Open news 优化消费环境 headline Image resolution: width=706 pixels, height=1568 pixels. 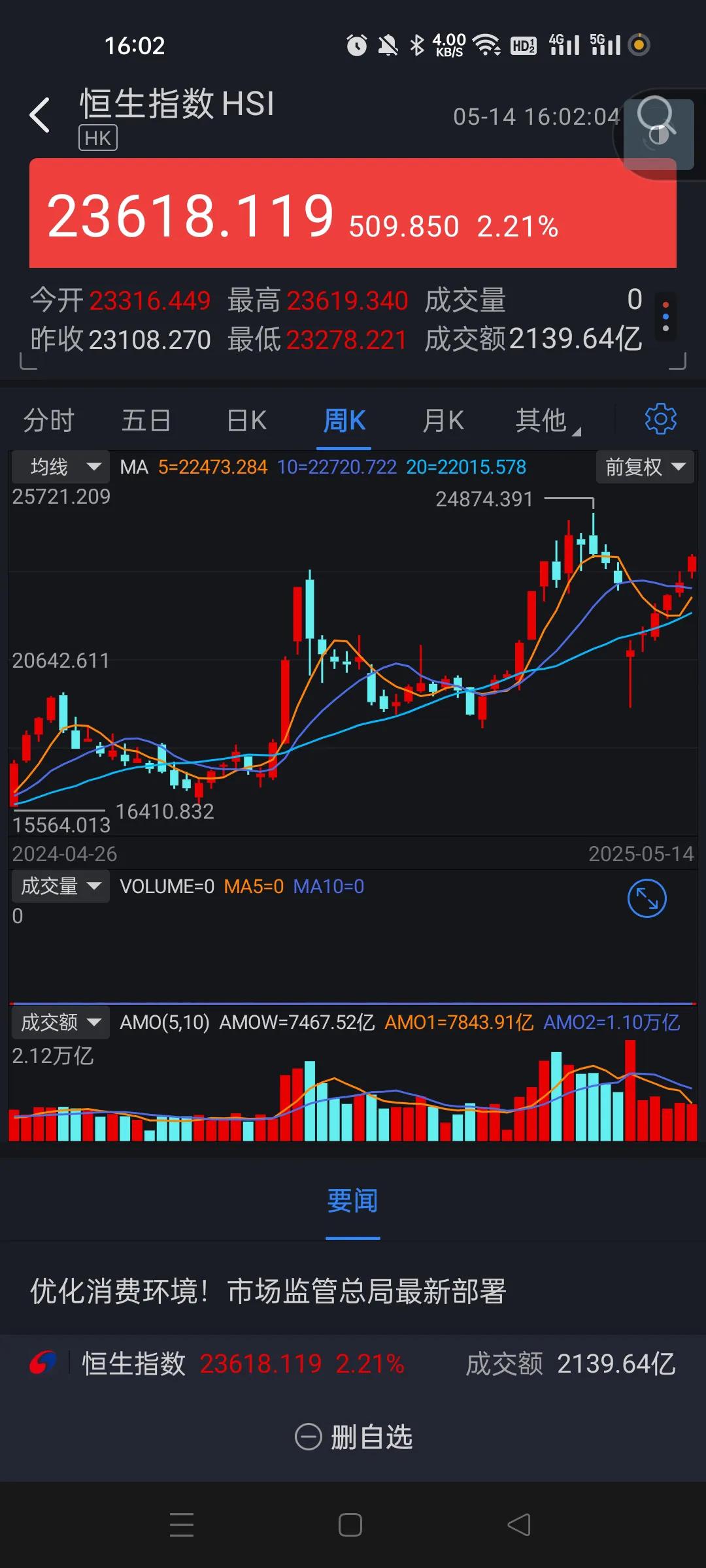point(269,1291)
